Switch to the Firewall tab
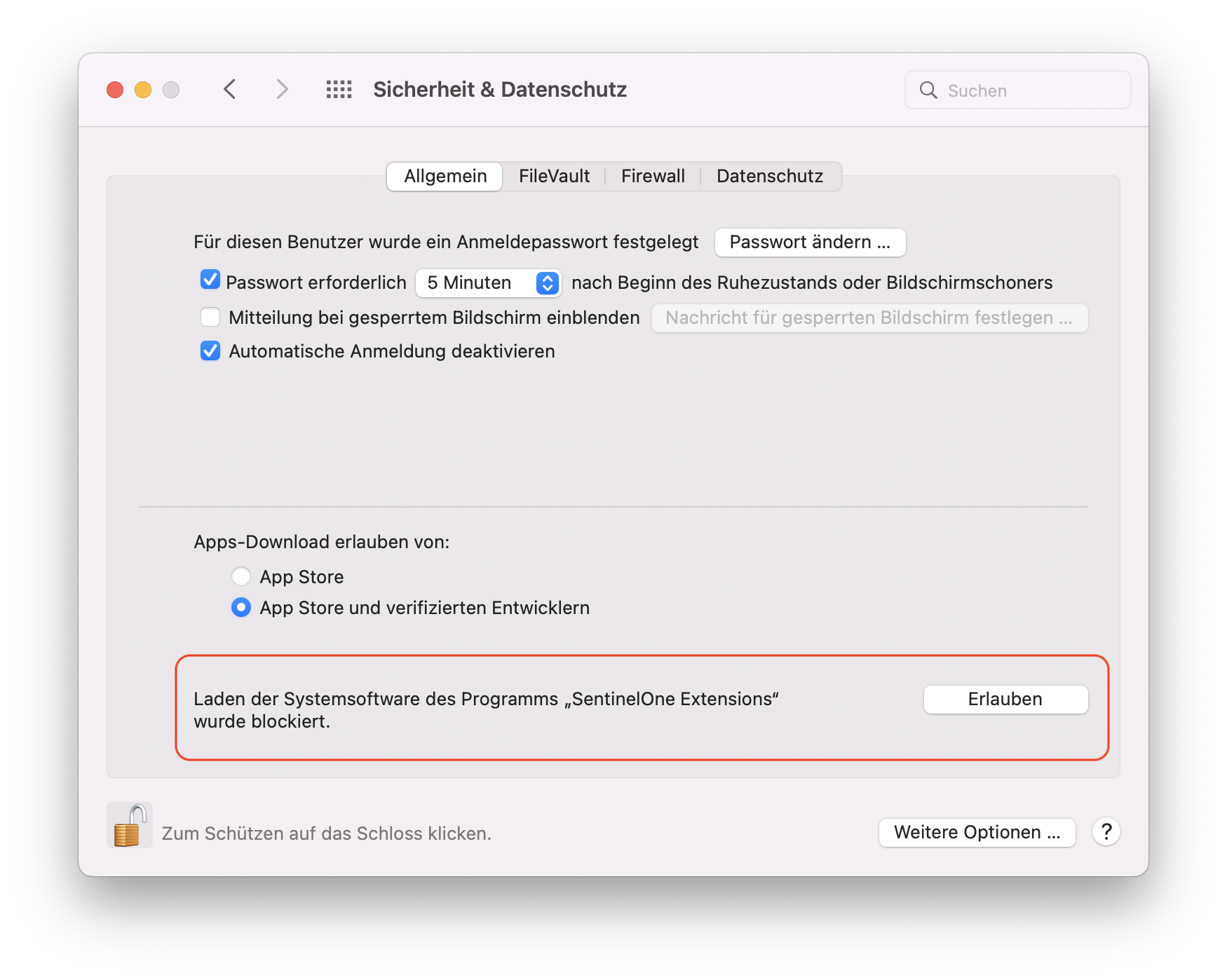The height and width of the screenshot is (980, 1227). click(653, 176)
